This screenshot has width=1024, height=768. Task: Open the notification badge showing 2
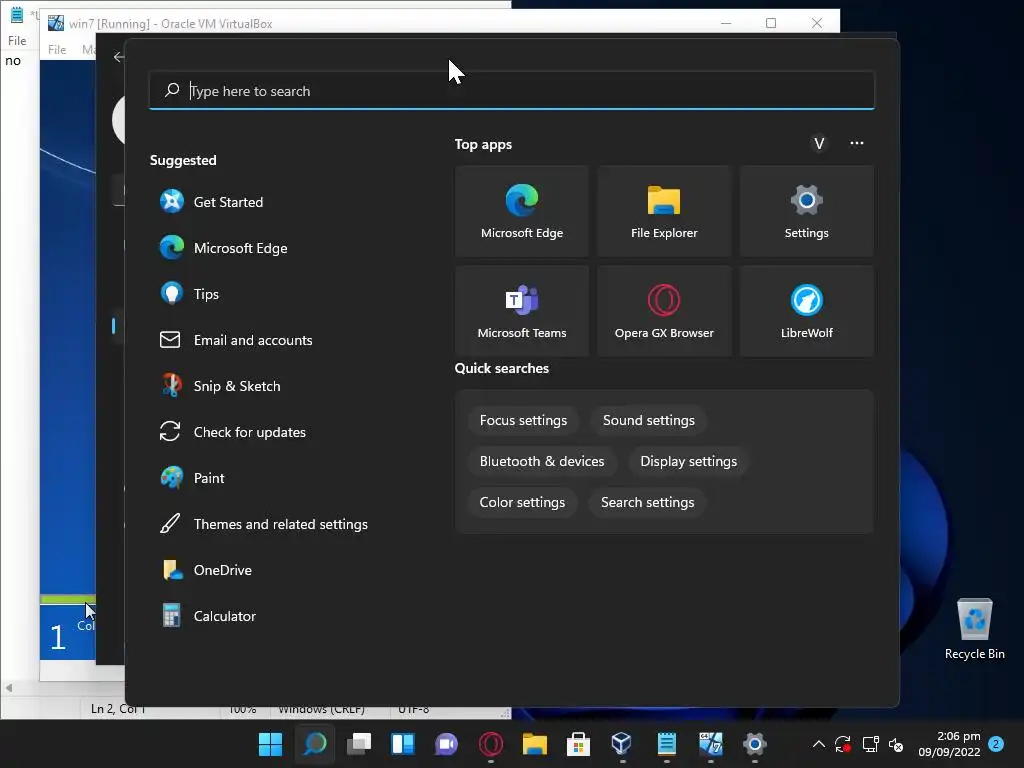pos(996,744)
